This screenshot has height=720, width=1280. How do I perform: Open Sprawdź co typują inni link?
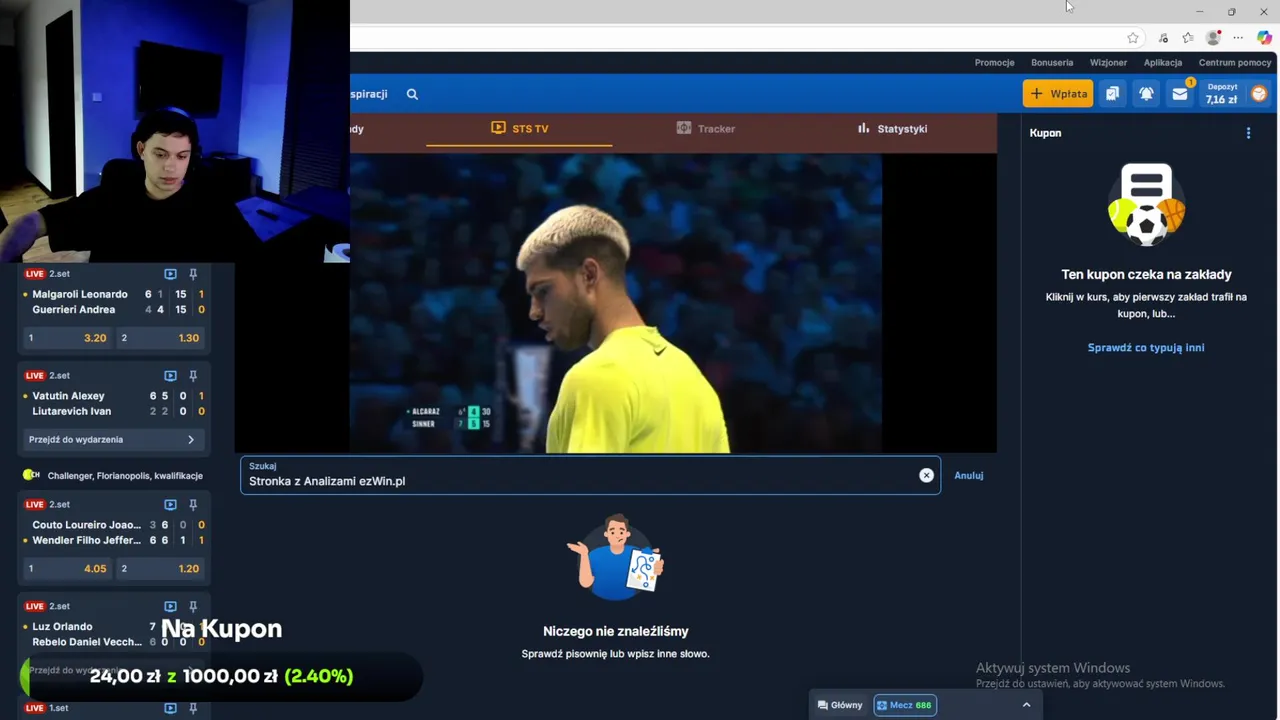click(1146, 348)
